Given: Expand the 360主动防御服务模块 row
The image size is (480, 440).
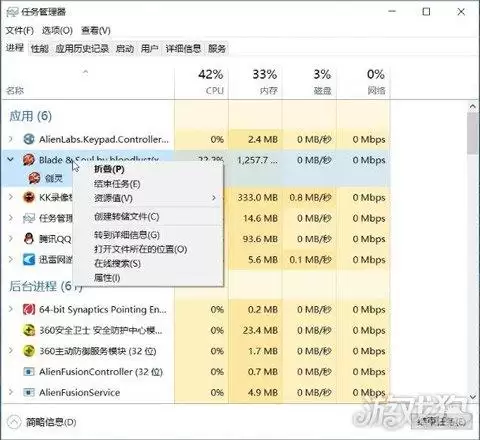Looking at the screenshot, I should click(x=11, y=351).
